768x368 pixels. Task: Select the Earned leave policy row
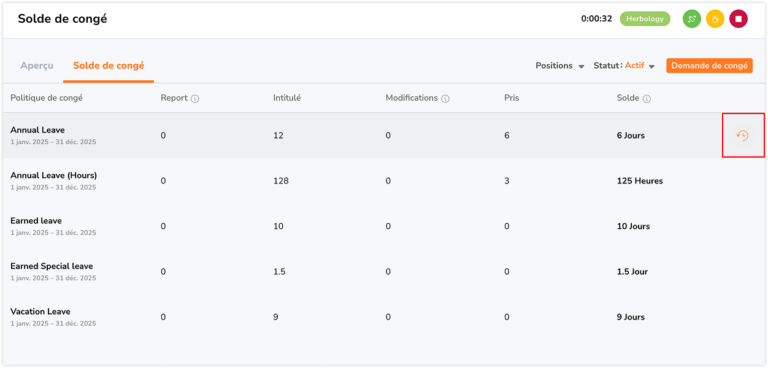(x=384, y=226)
